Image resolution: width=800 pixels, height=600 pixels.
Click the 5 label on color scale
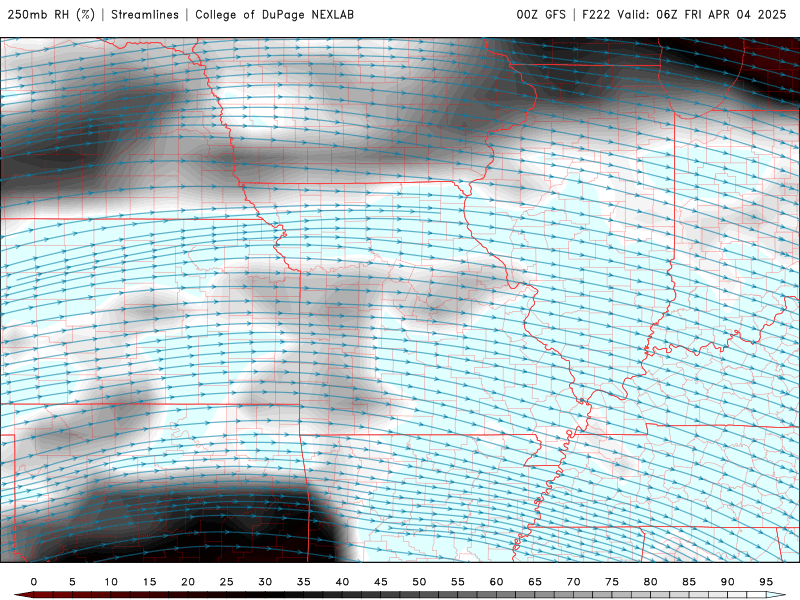click(72, 582)
